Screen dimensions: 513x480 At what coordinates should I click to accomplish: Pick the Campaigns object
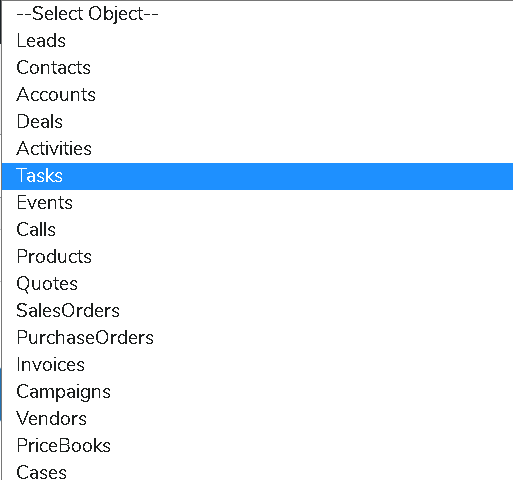(x=257, y=392)
